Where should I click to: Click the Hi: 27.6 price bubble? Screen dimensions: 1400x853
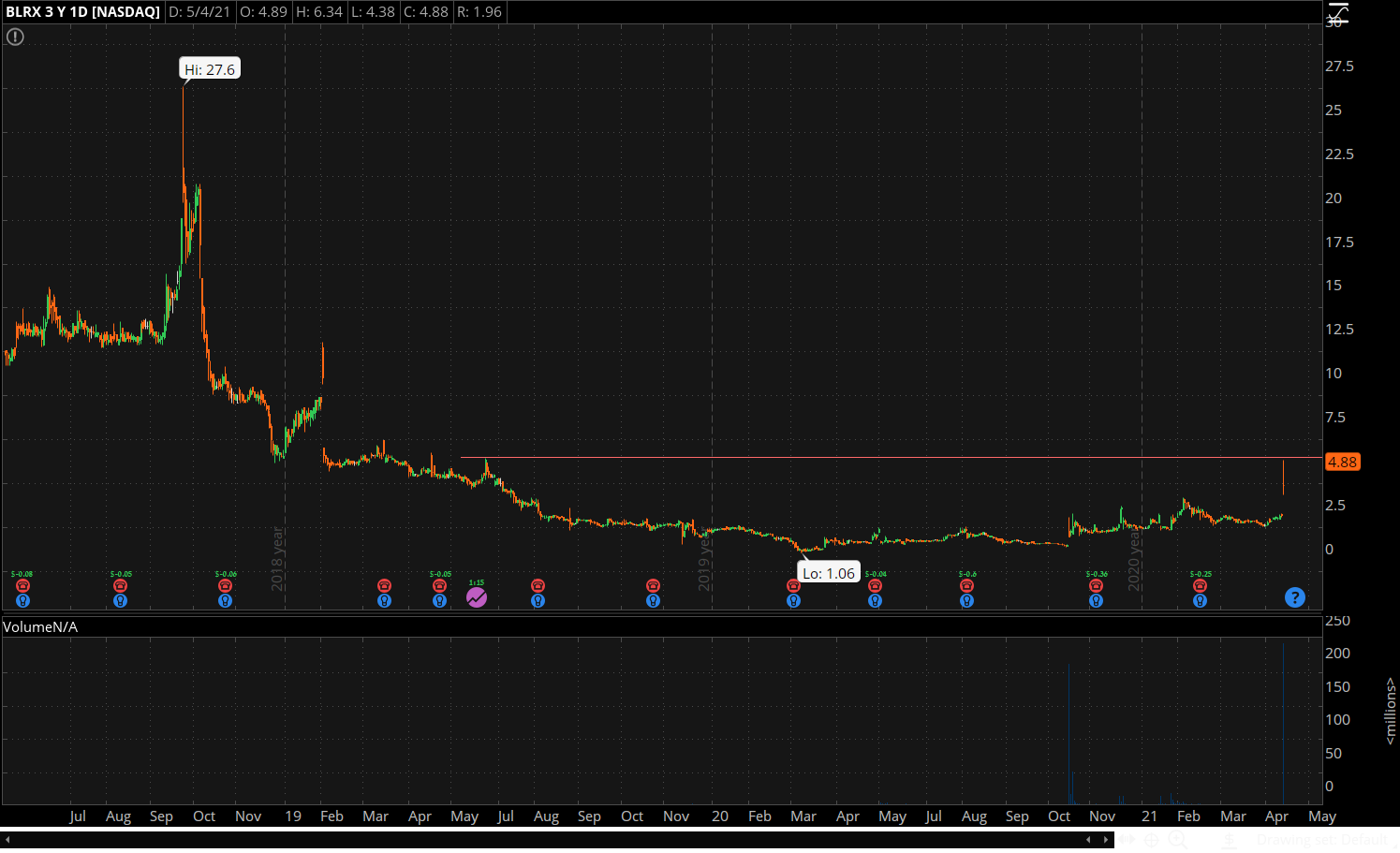pyautogui.click(x=210, y=69)
